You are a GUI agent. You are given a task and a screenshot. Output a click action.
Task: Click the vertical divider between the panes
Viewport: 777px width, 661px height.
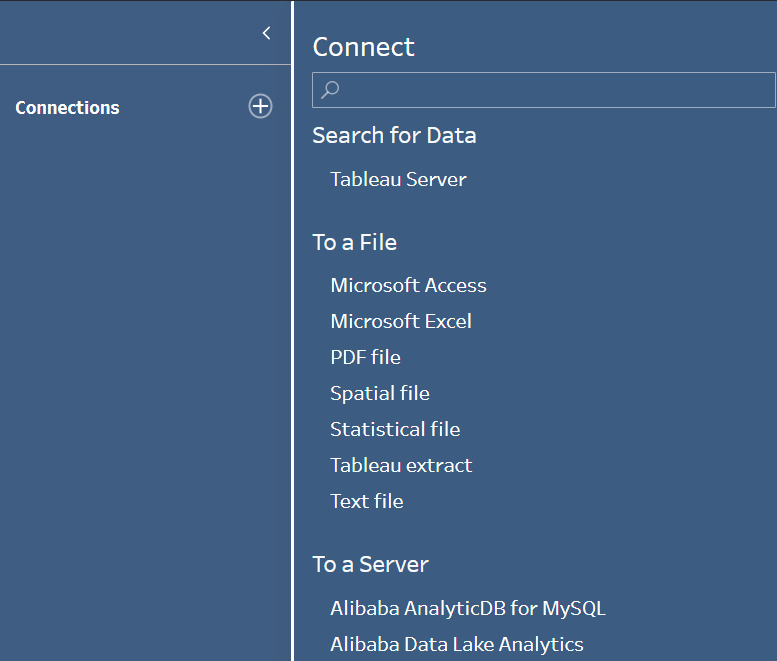292,330
